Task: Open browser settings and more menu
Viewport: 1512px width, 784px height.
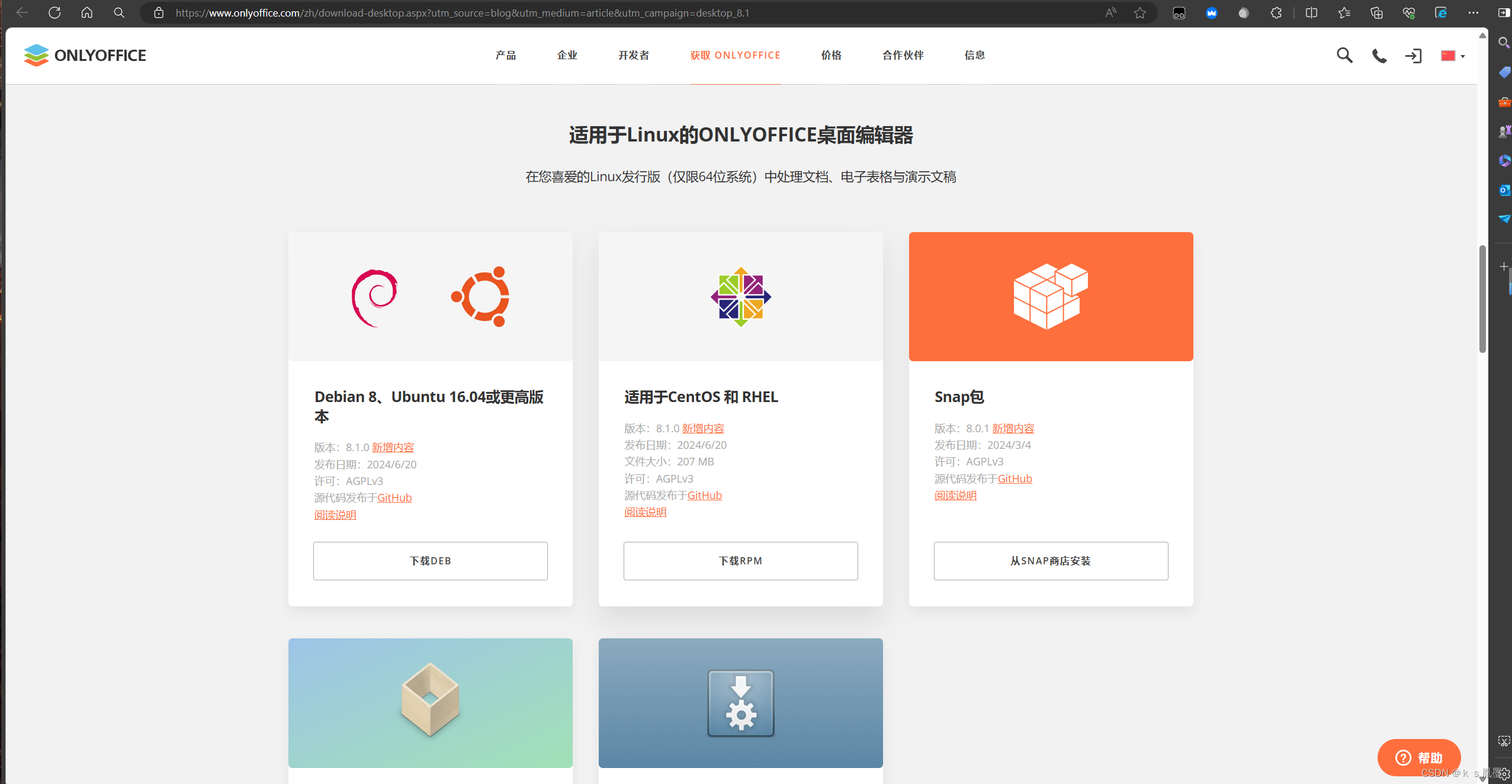Action: tap(1474, 12)
